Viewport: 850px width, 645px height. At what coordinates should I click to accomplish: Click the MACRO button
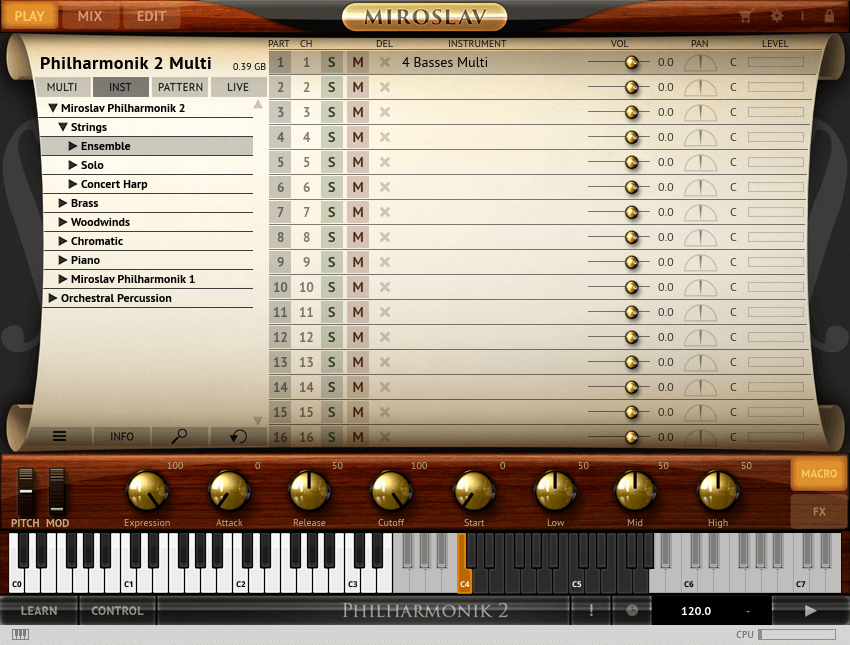[819, 474]
